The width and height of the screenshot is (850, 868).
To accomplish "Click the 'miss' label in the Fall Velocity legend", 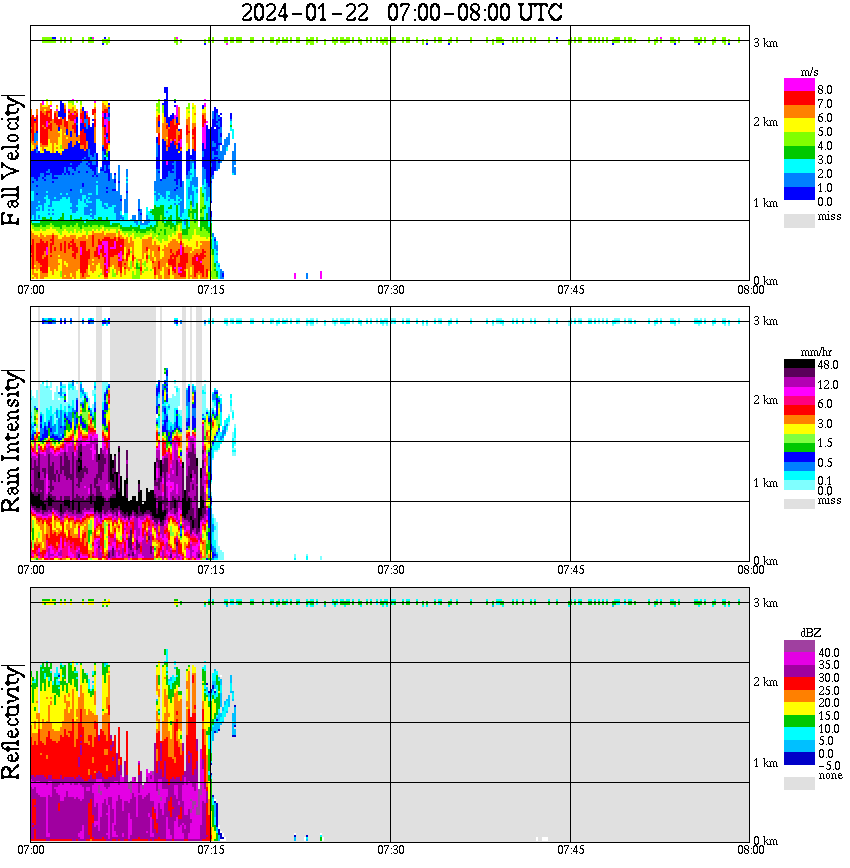I will (x=829, y=216).
